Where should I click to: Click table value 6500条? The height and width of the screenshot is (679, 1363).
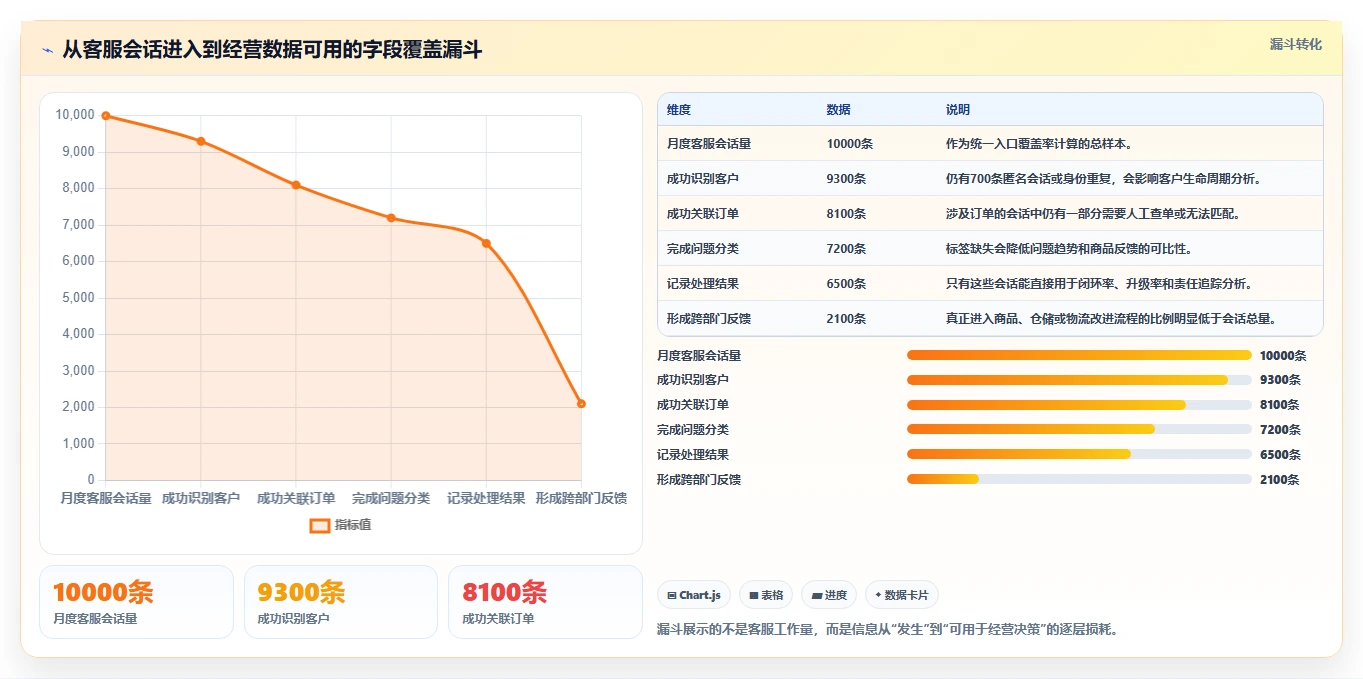847,284
